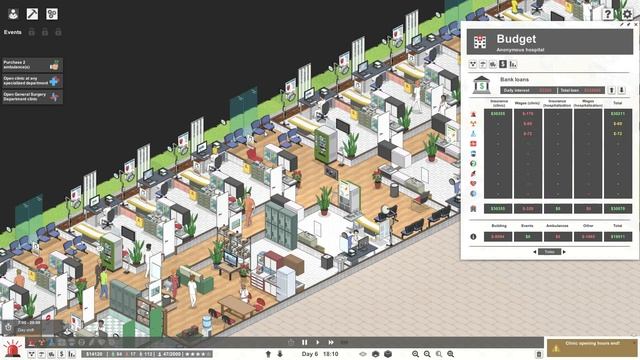Select the red cross department icon in Budget table

click(x=473, y=144)
